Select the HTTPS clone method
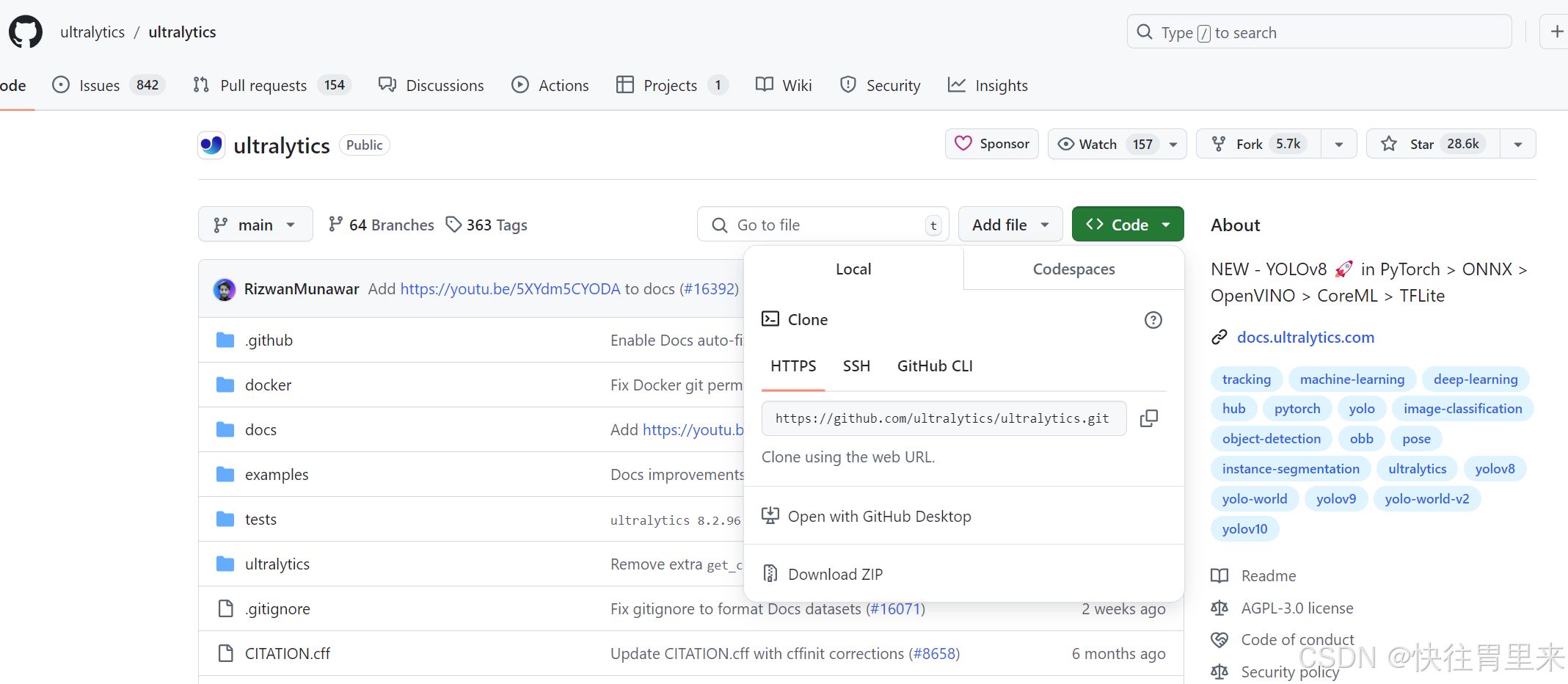 coord(793,366)
